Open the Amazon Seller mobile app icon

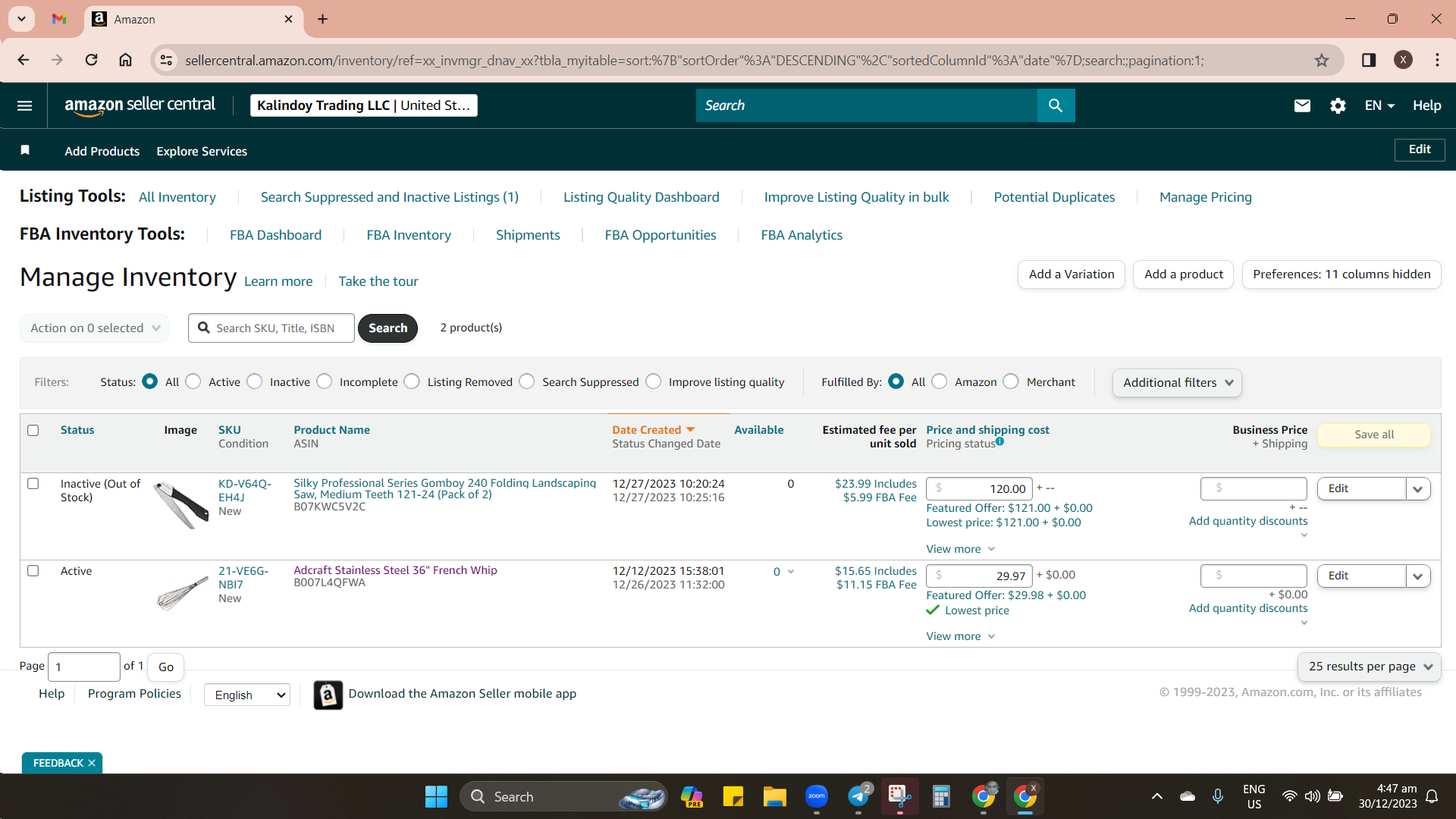pyautogui.click(x=328, y=695)
